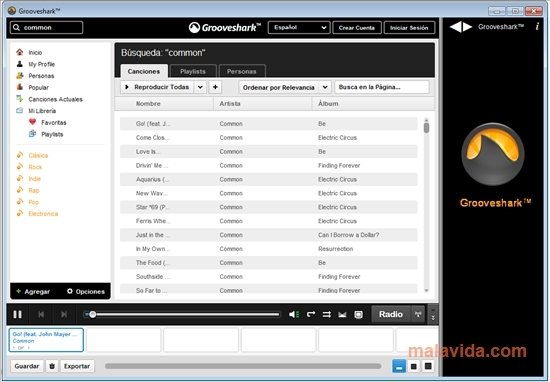Skip to next track

tap(64, 314)
